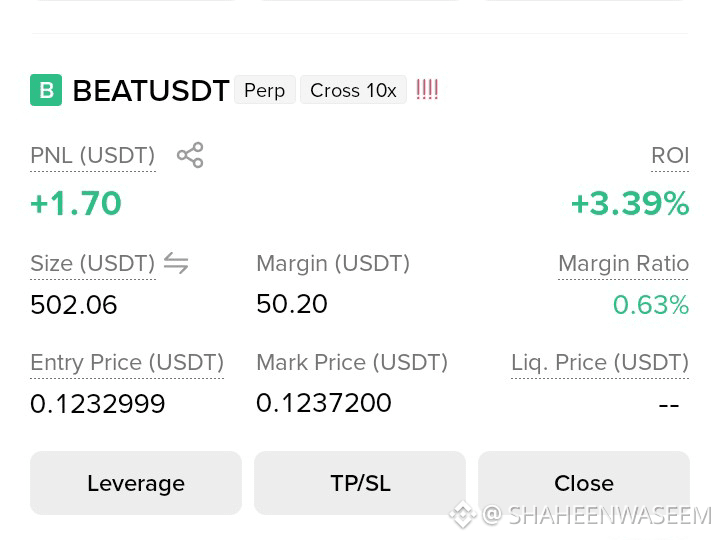Tap the Margin Ratio label
The height and width of the screenshot is (540, 720).
click(x=624, y=264)
